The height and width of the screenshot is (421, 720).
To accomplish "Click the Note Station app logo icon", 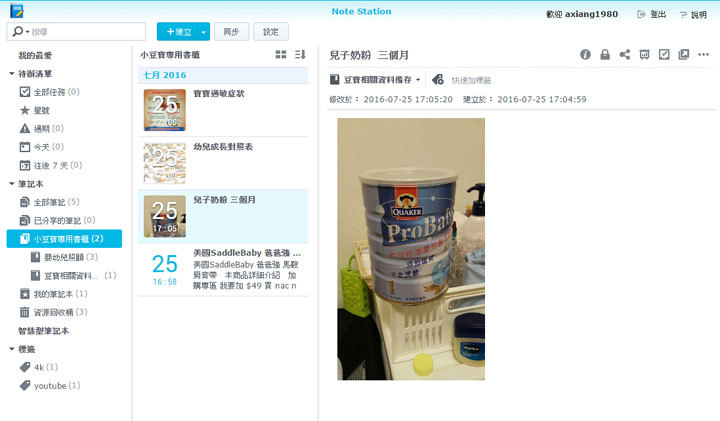I will (17, 11).
